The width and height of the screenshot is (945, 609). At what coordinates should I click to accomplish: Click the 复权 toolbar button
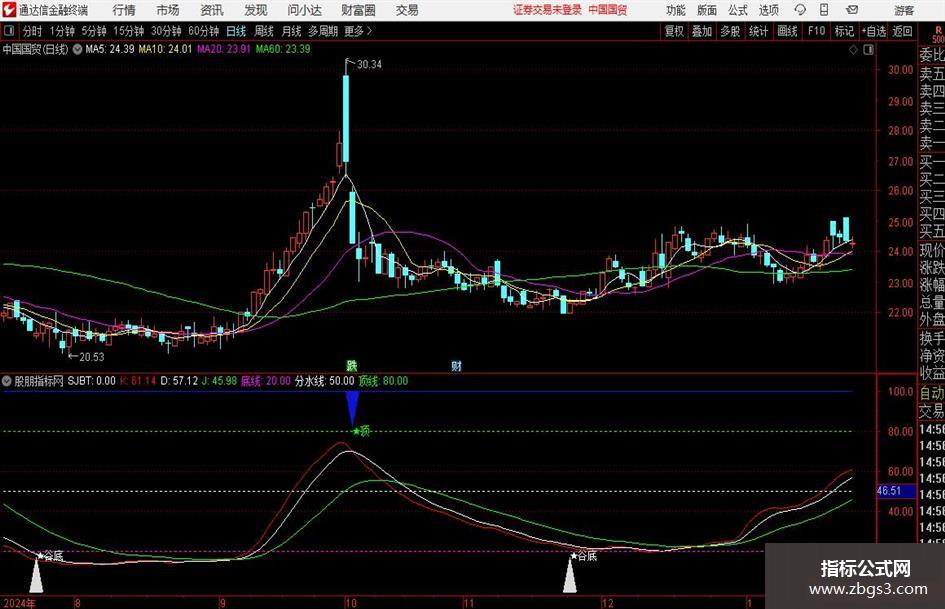[x=674, y=31]
